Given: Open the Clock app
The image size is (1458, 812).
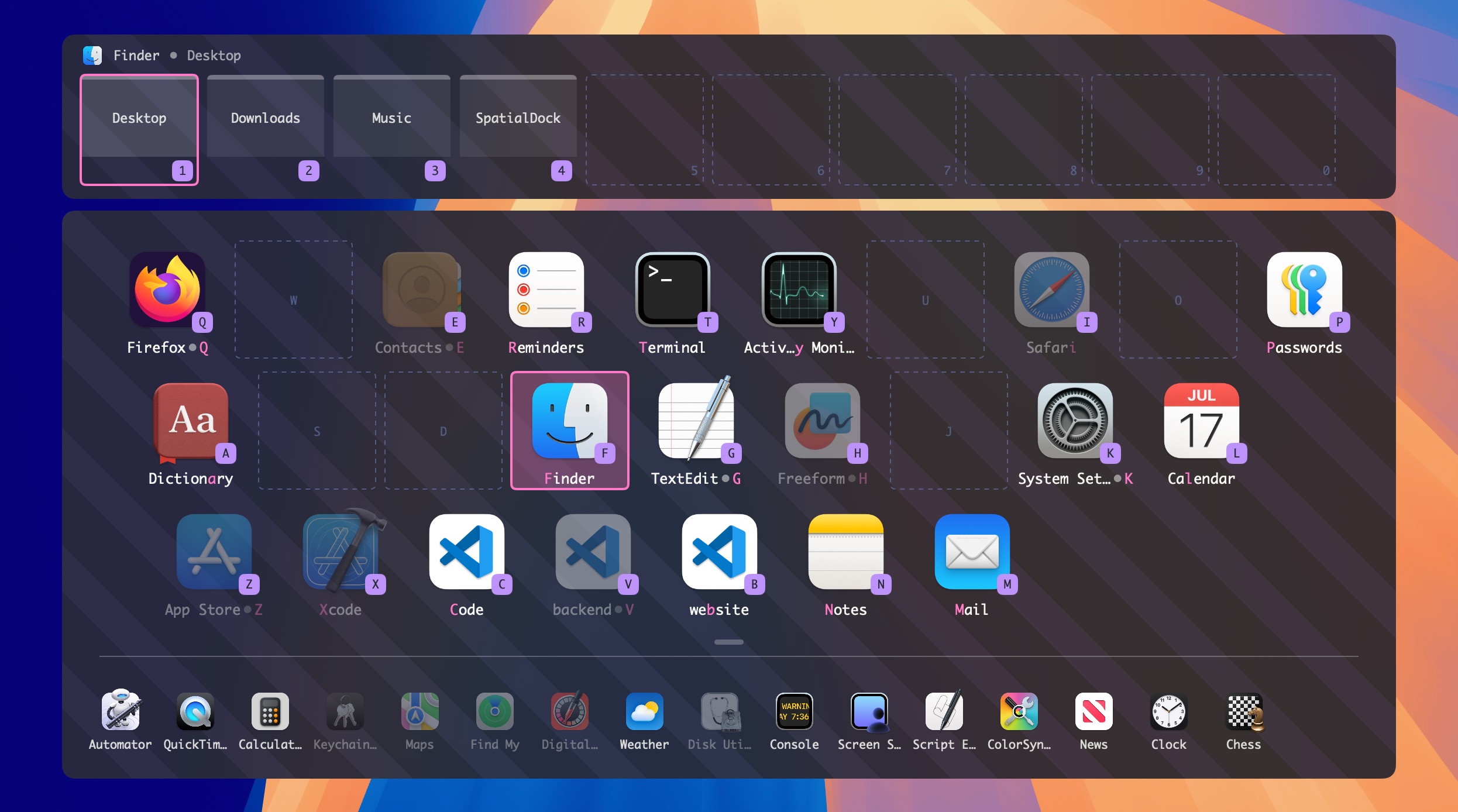Looking at the screenshot, I should pyautogui.click(x=1169, y=711).
